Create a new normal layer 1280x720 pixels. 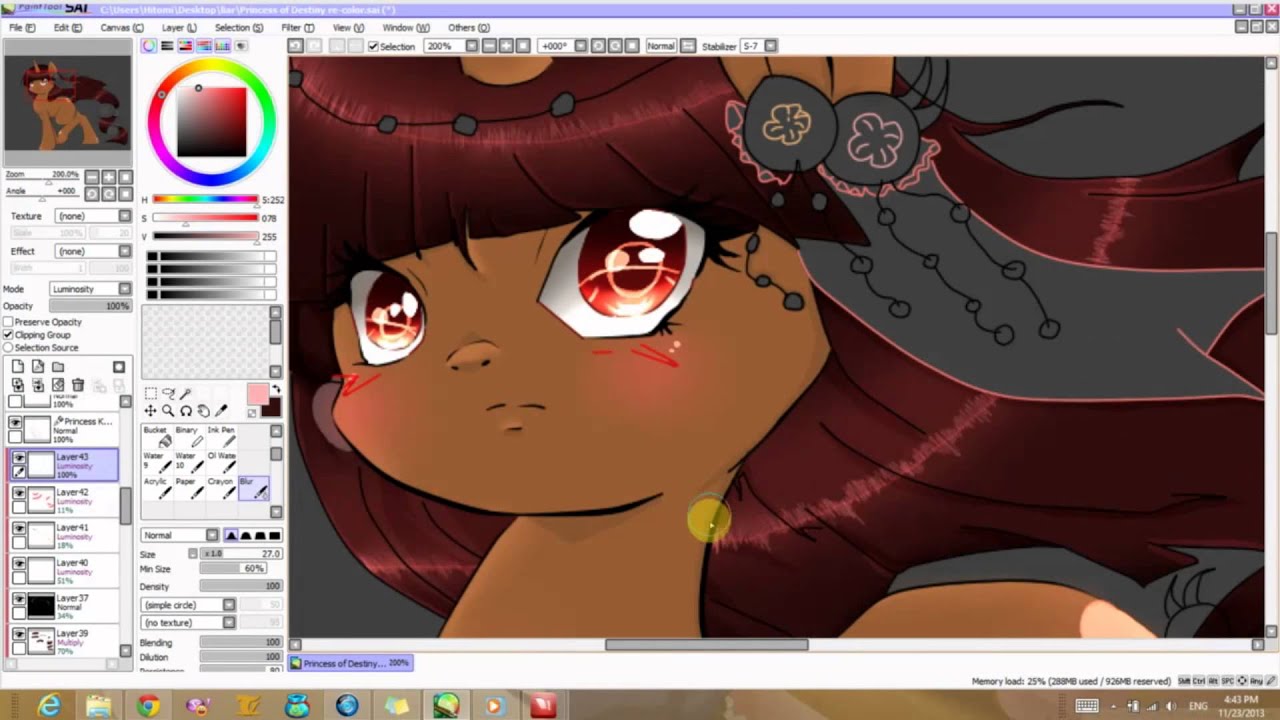point(17,367)
